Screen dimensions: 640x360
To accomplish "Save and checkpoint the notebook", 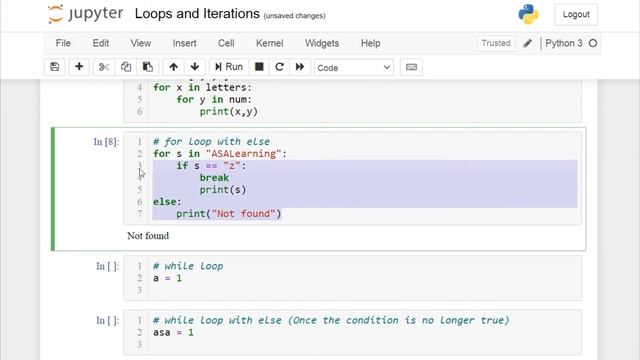I will 55,67.
